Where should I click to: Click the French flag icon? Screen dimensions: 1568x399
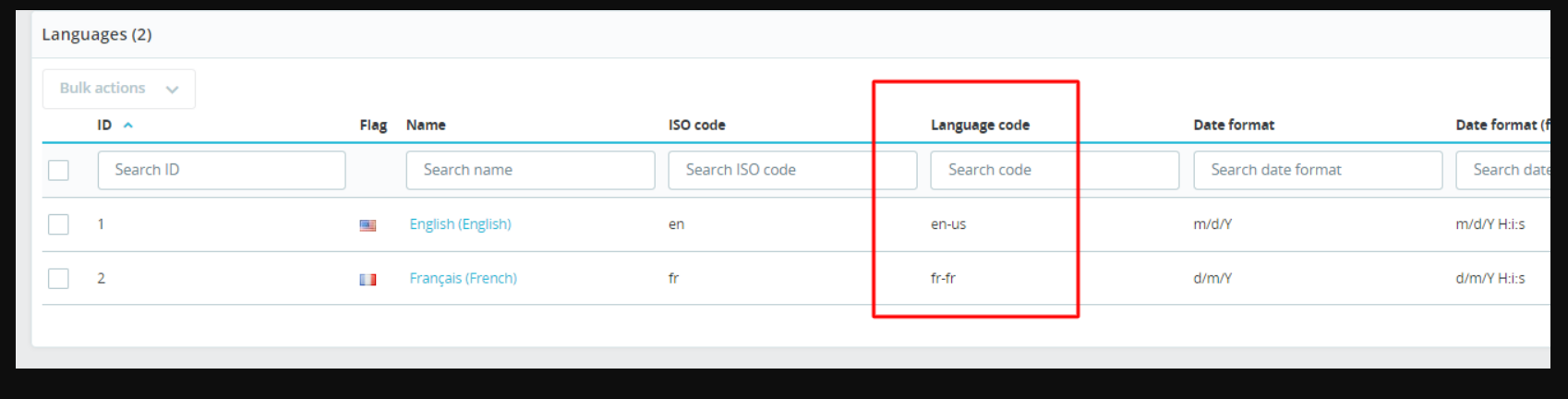click(368, 279)
